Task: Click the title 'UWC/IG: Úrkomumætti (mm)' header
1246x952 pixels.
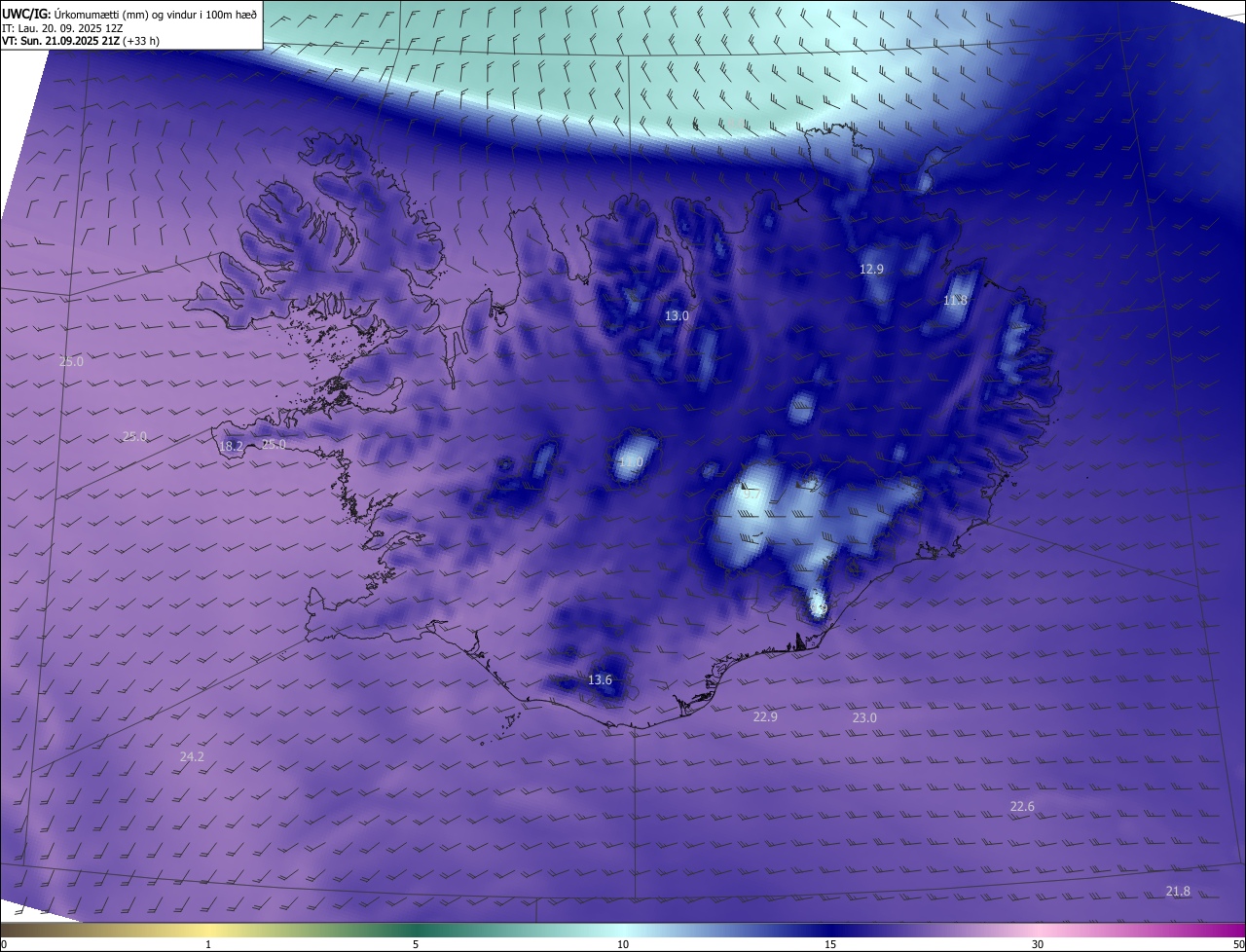Action: [130, 13]
